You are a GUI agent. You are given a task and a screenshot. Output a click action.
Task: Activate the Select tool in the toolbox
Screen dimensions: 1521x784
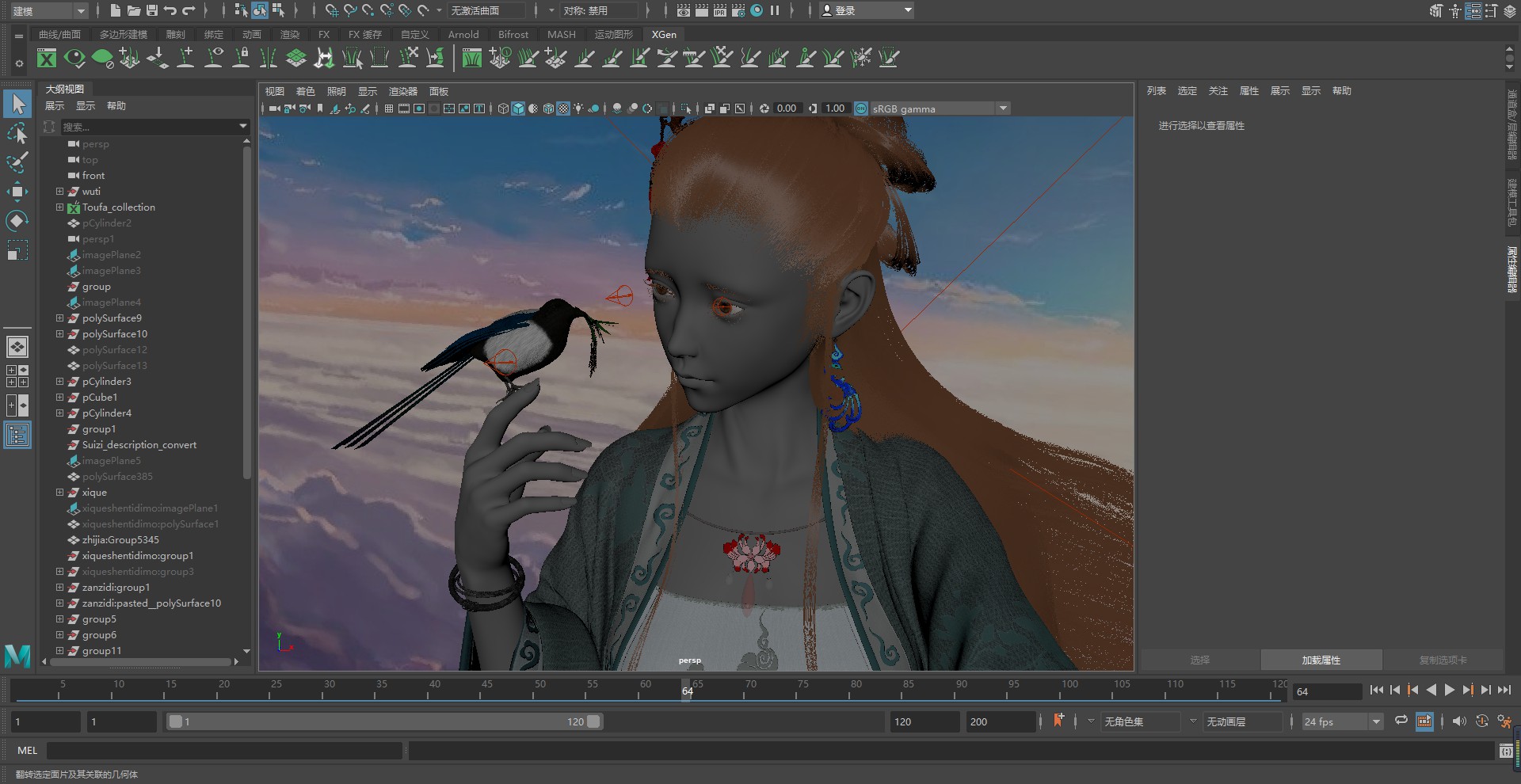[17, 104]
